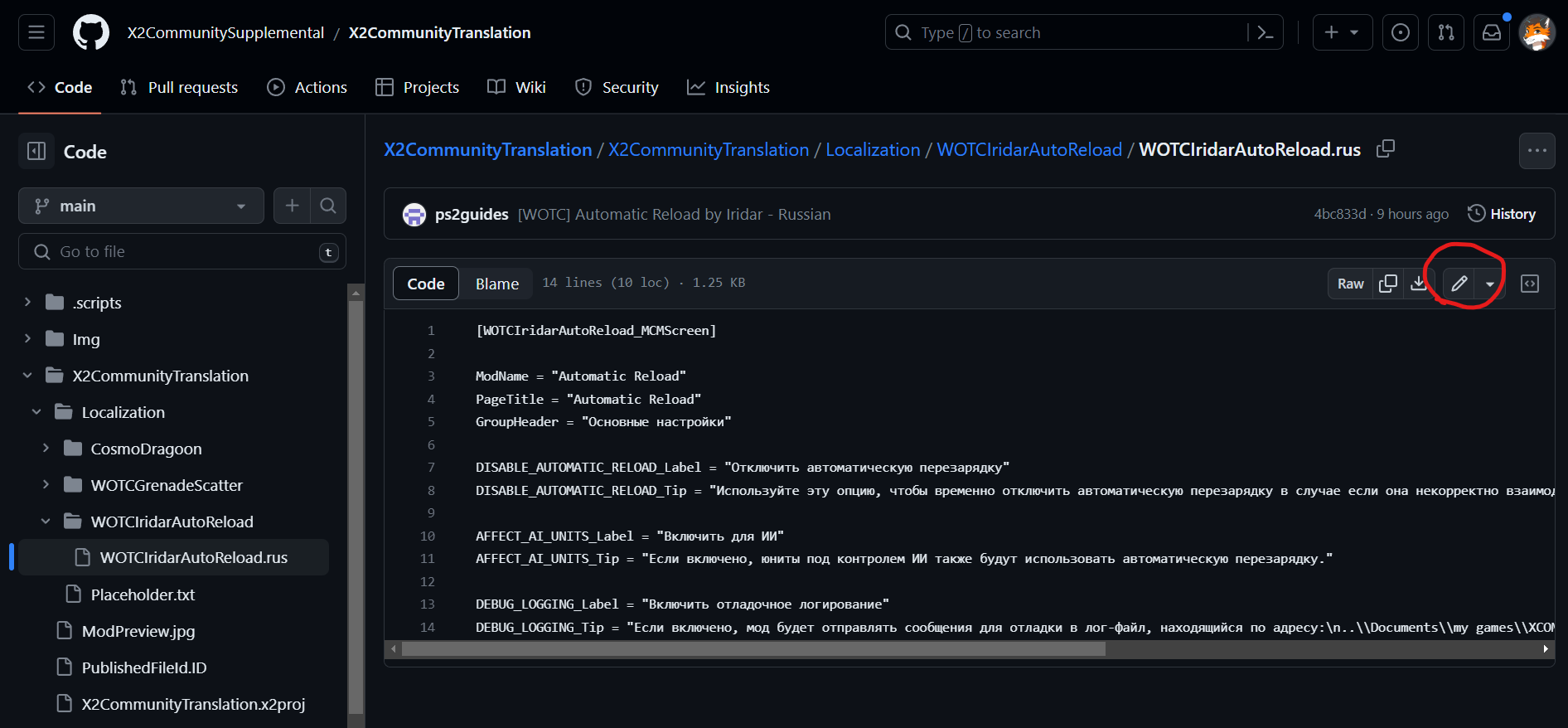This screenshot has width=1568, height=728.
Task: Select WOTCIridarAutoReload.rus in file tree
Action: click(174, 557)
